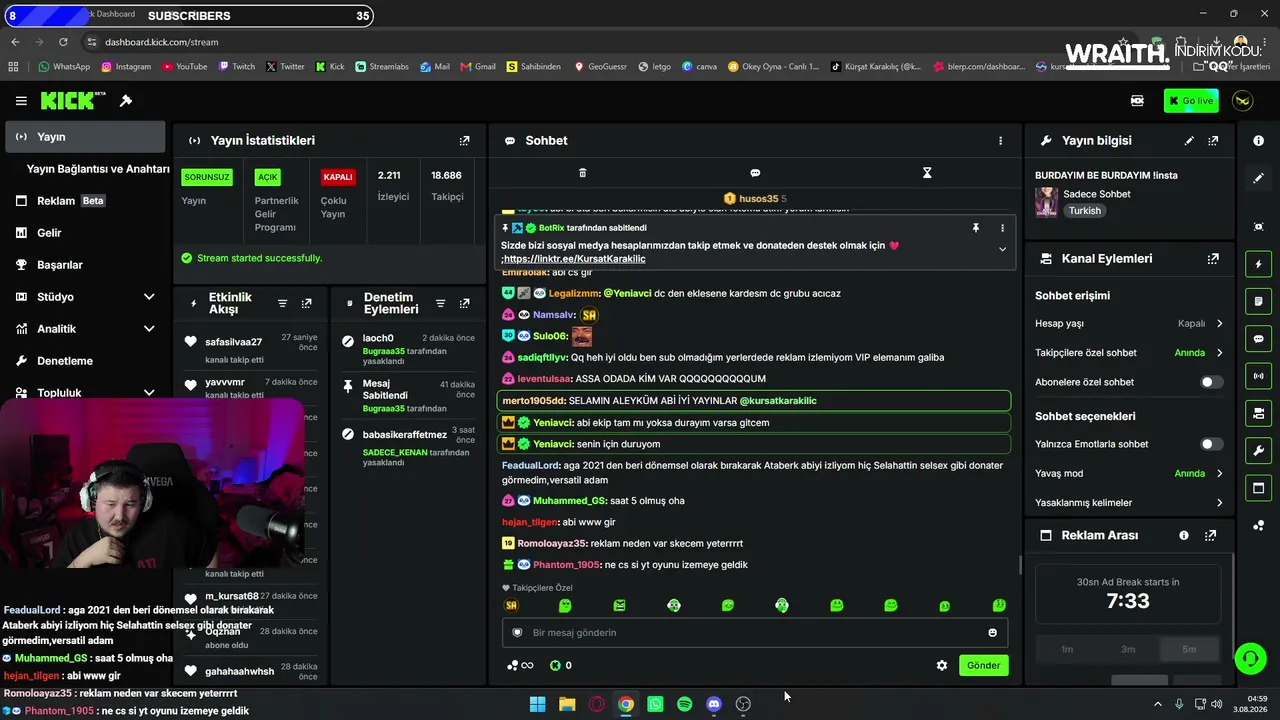Click the Bir mesaj gönderin input field
The image size is (1280, 720).
pos(755,633)
